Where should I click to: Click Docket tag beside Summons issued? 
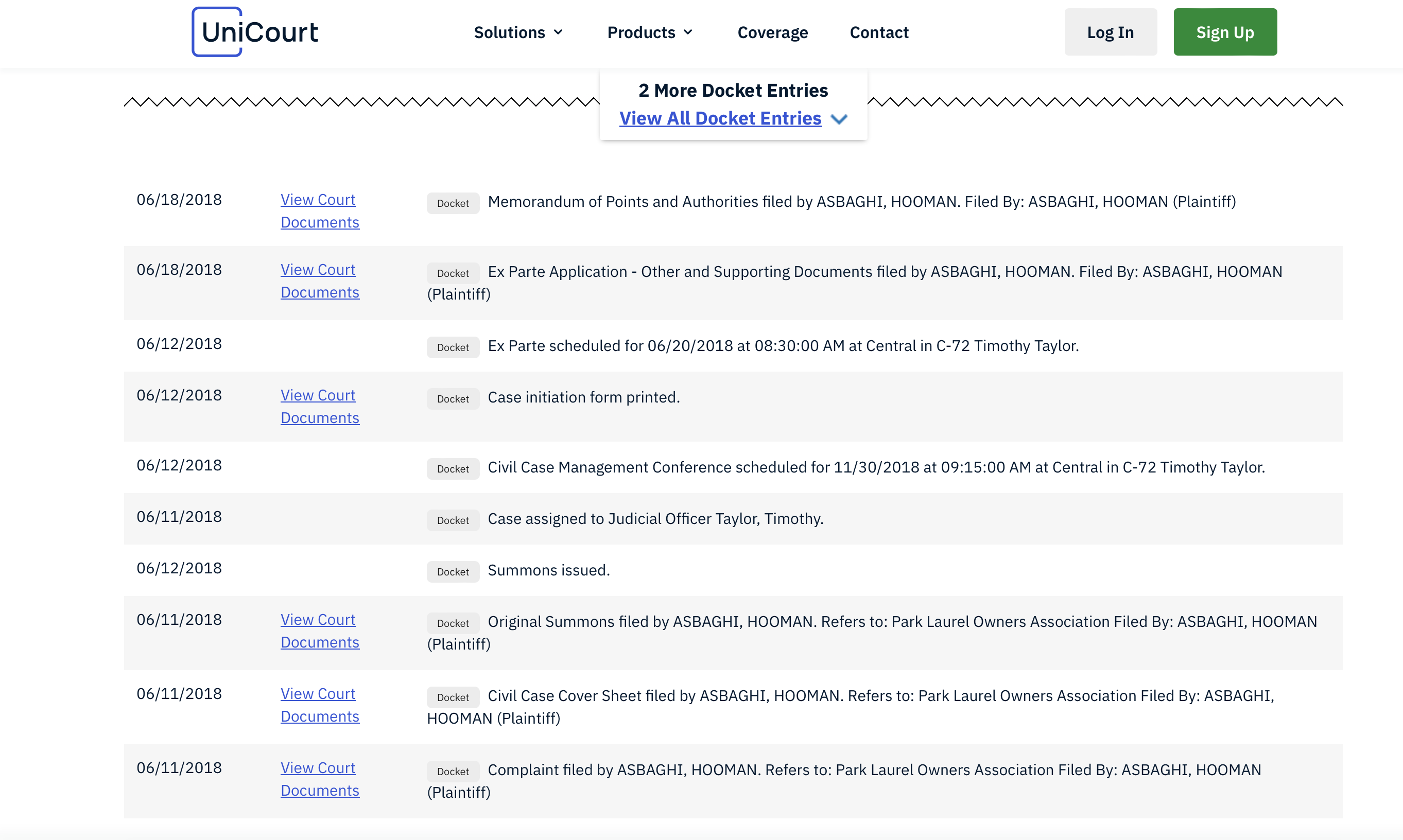pyautogui.click(x=453, y=572)
